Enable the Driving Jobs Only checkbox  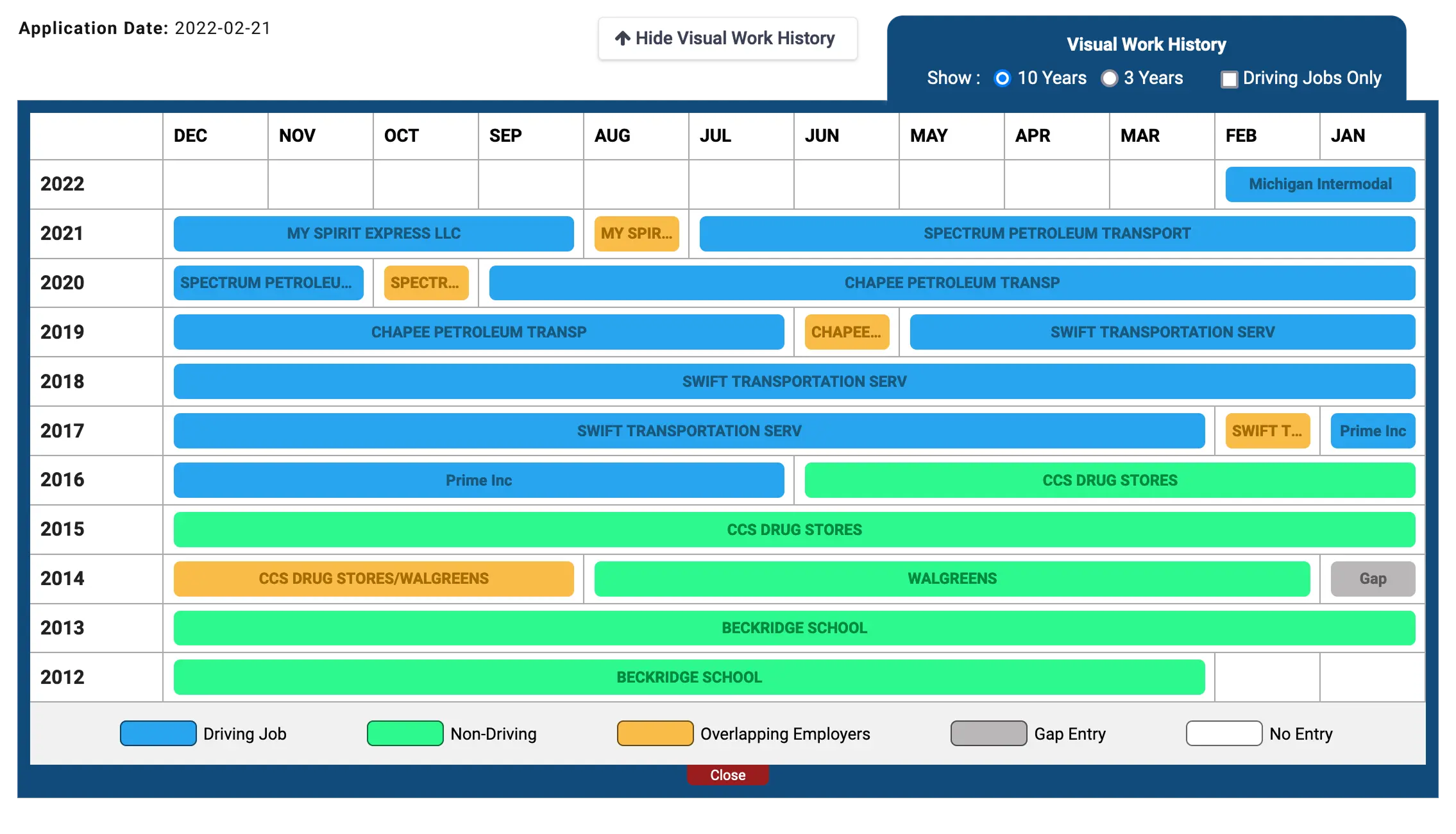(1229, 79)
